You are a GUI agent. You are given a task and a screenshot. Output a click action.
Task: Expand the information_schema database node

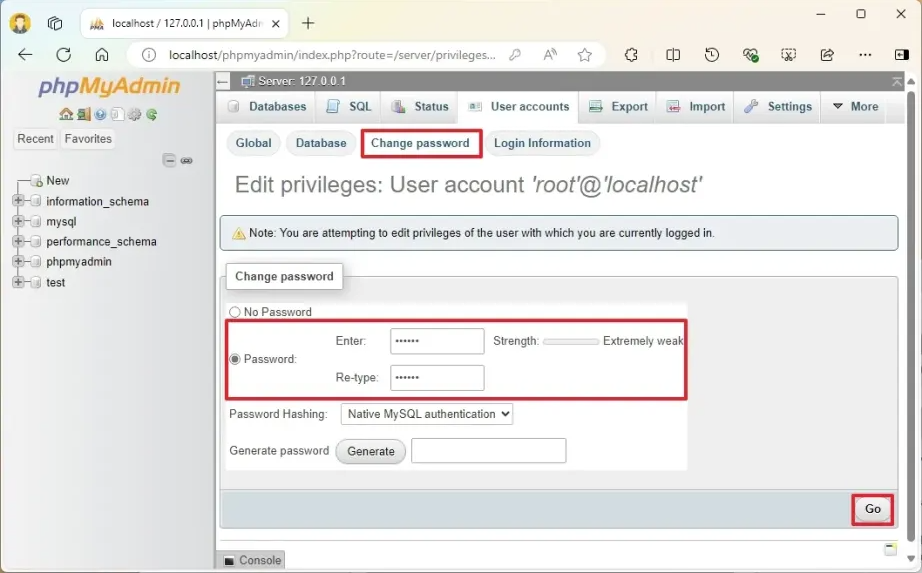(18, 201)
